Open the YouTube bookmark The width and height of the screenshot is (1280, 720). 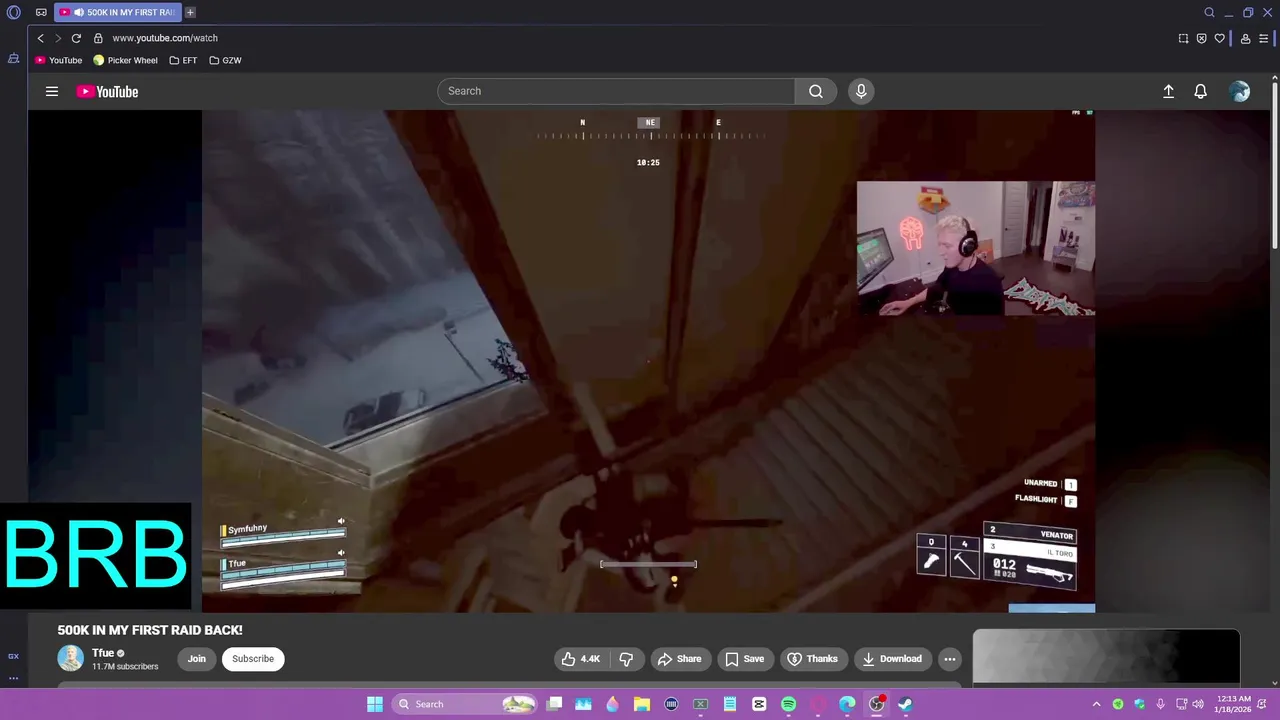click(59, 60)
